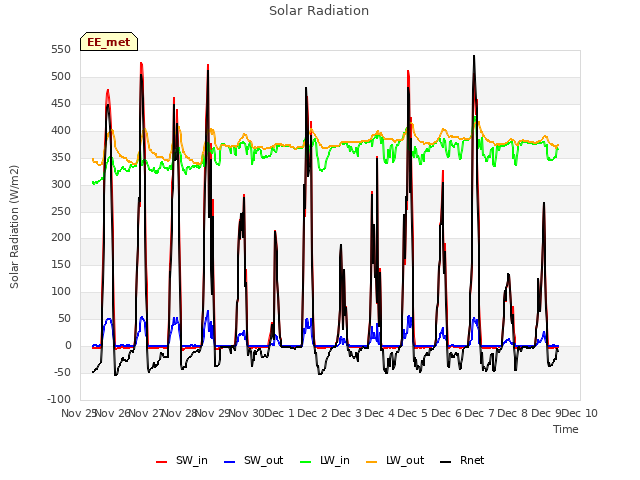640x480 pixels.
Task: Click the Time axis label
Action: 566,429
